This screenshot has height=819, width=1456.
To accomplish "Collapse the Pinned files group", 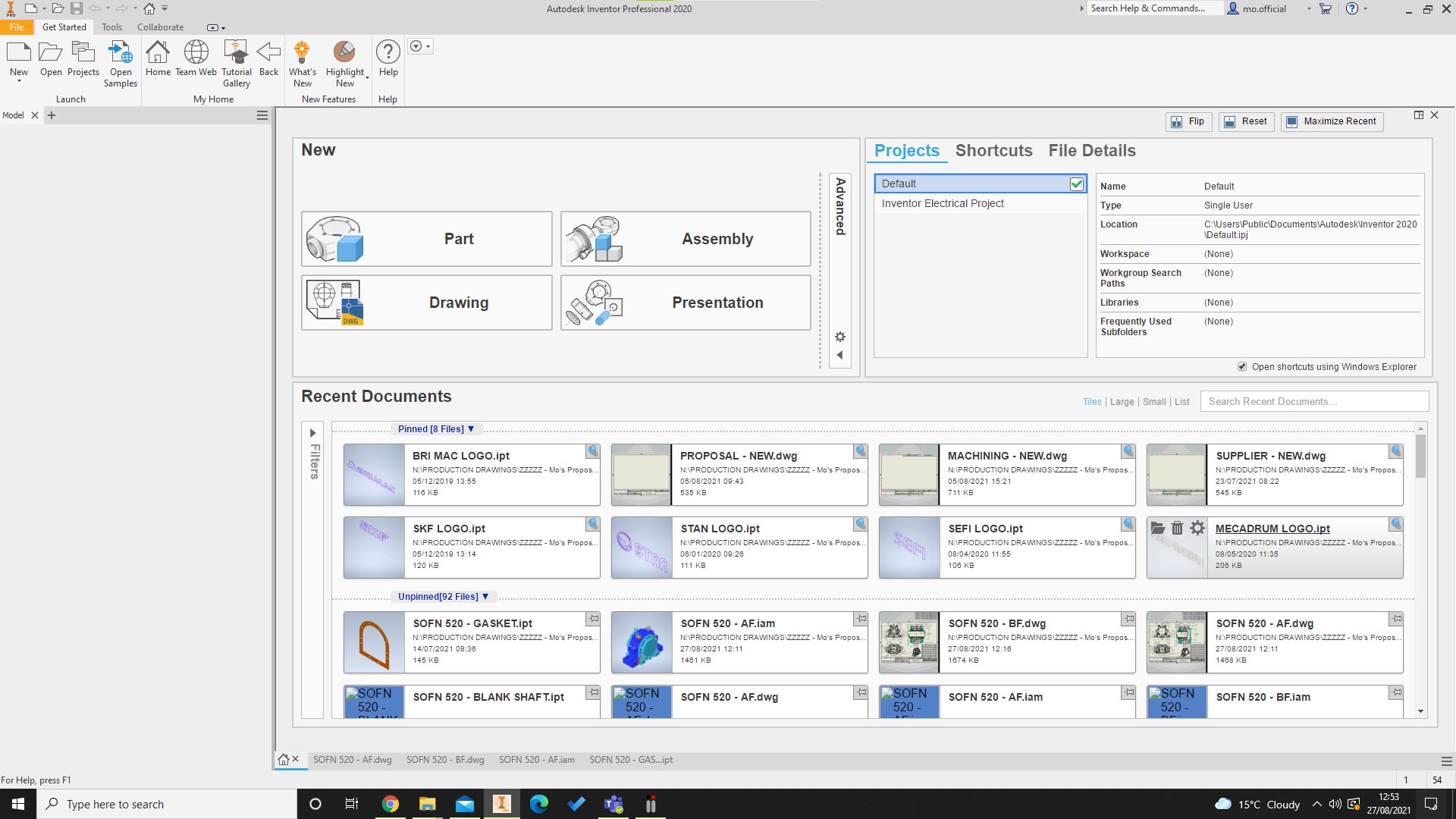I will coord(471,429).
